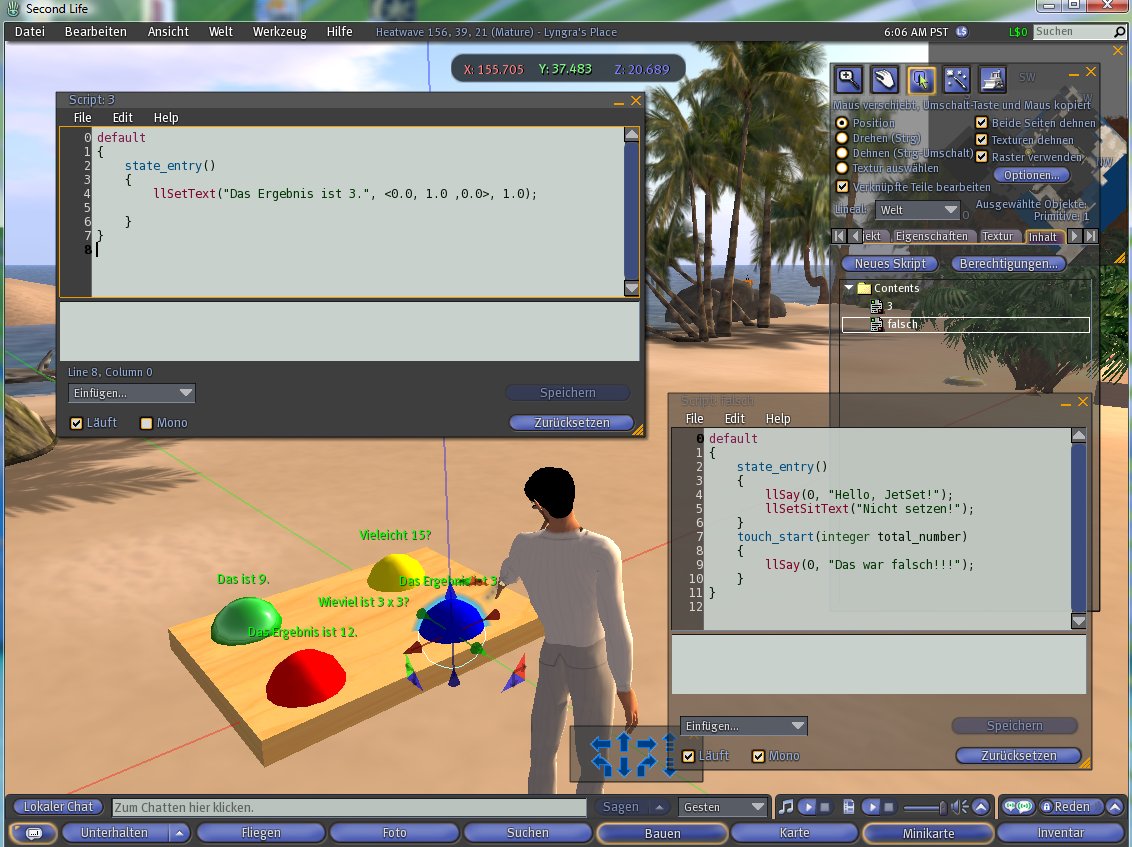Click the Contents folder icon
This screenshot has width=1132, height=847.
click(864, 288)
